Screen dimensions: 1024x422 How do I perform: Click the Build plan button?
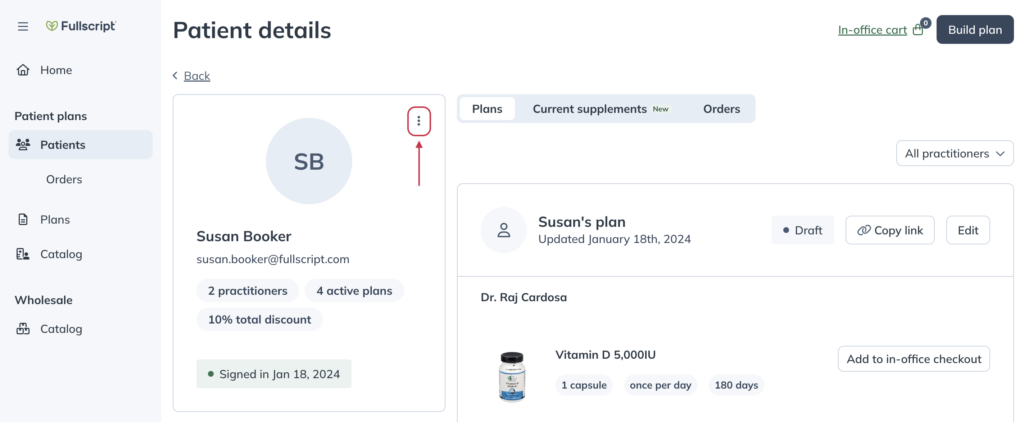pyautogui.click(x=975, y=30)
